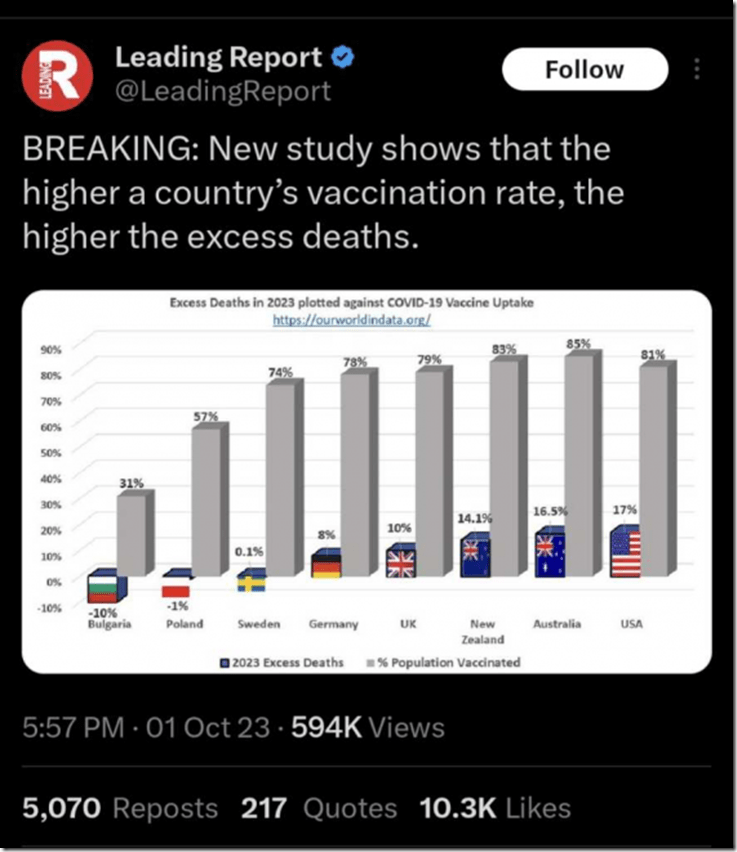
Task: Click the Leading Report profile avatar
Action: click(59, 73)
